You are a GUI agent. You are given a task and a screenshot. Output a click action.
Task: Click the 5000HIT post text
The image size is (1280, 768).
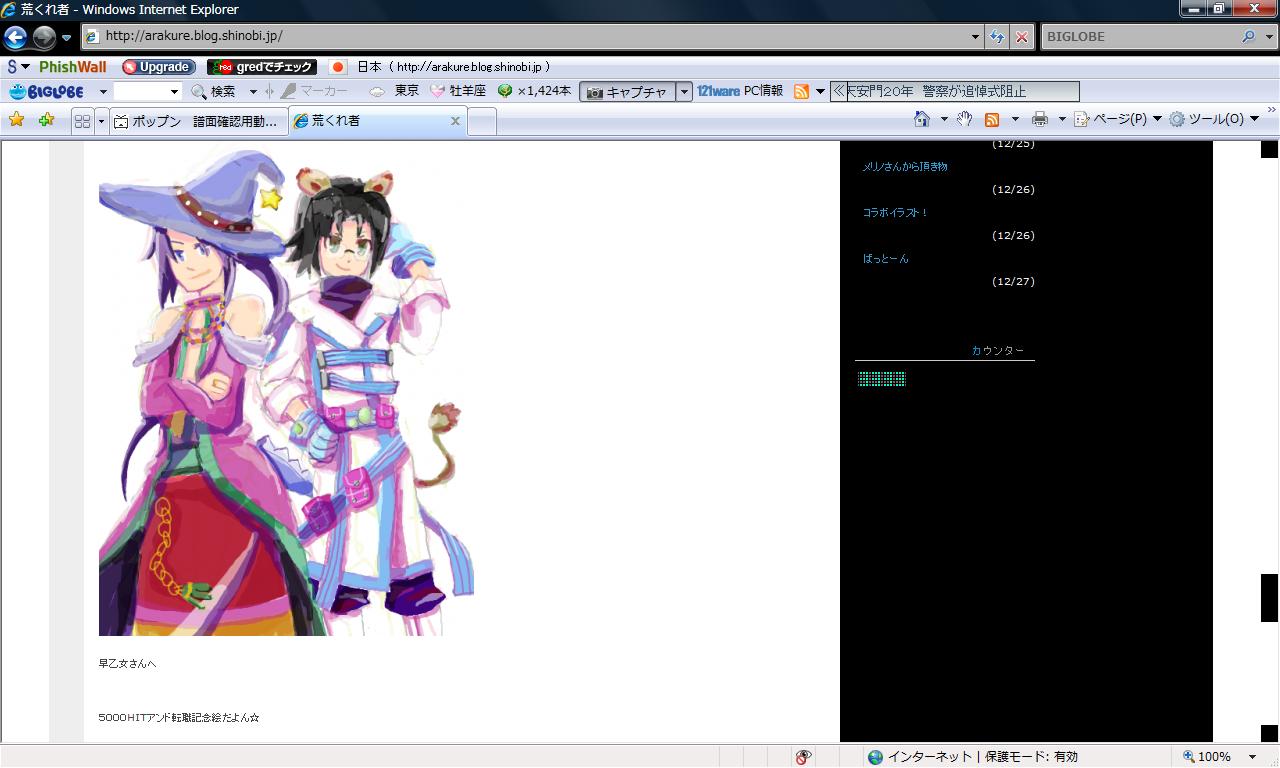pos(179,718)
